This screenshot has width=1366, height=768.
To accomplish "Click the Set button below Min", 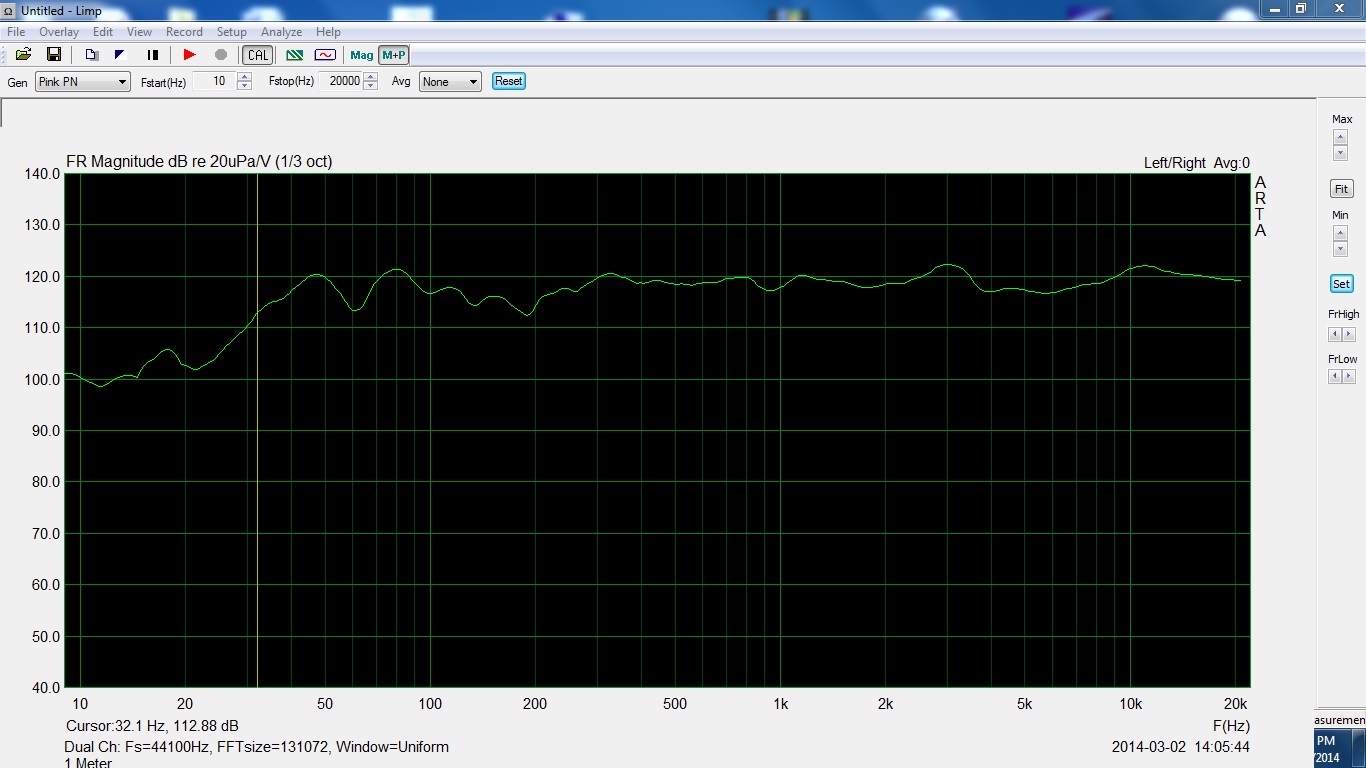I will point(1341,284).
